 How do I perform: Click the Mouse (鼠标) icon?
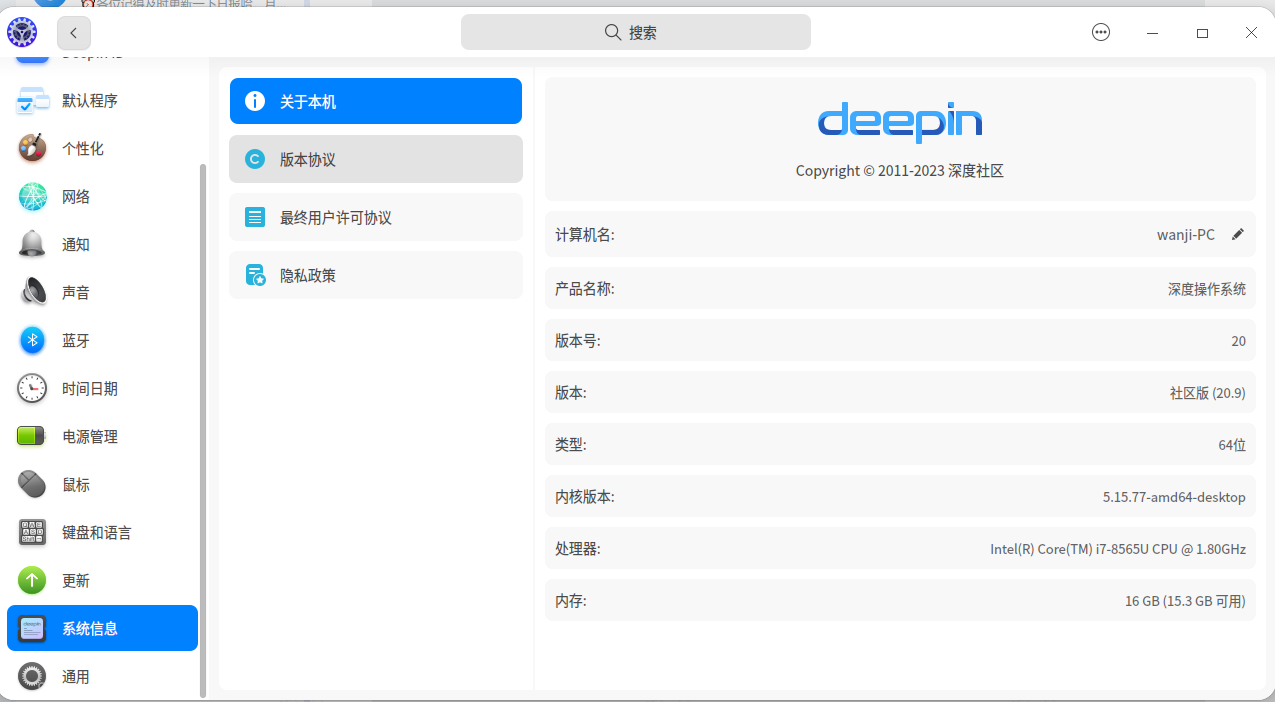point(32,484)
